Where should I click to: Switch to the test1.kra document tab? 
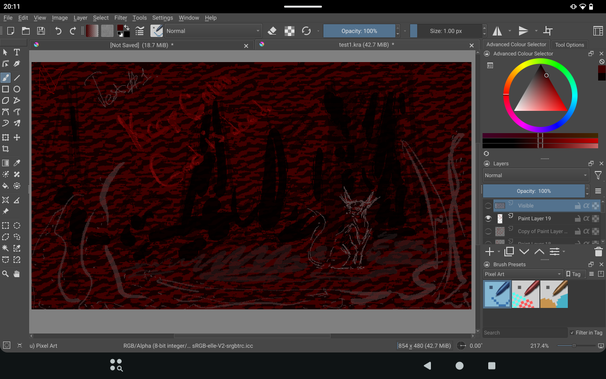tap(366, 45)
